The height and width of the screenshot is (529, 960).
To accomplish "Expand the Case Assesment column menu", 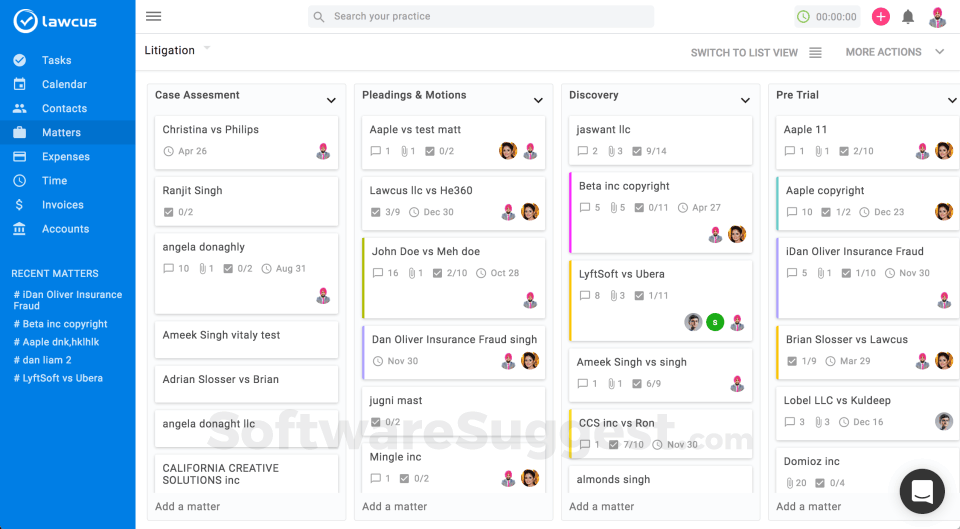I will tap(331, 100).
